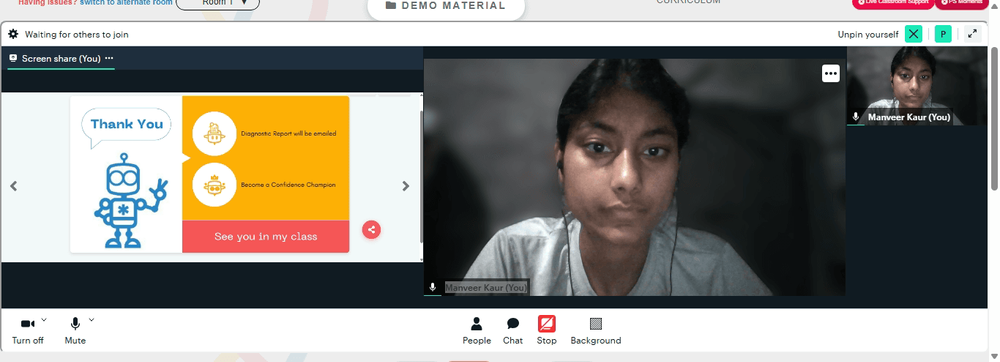Click the Unpin yourself text

pyautogui.click(x=868, y=34)
